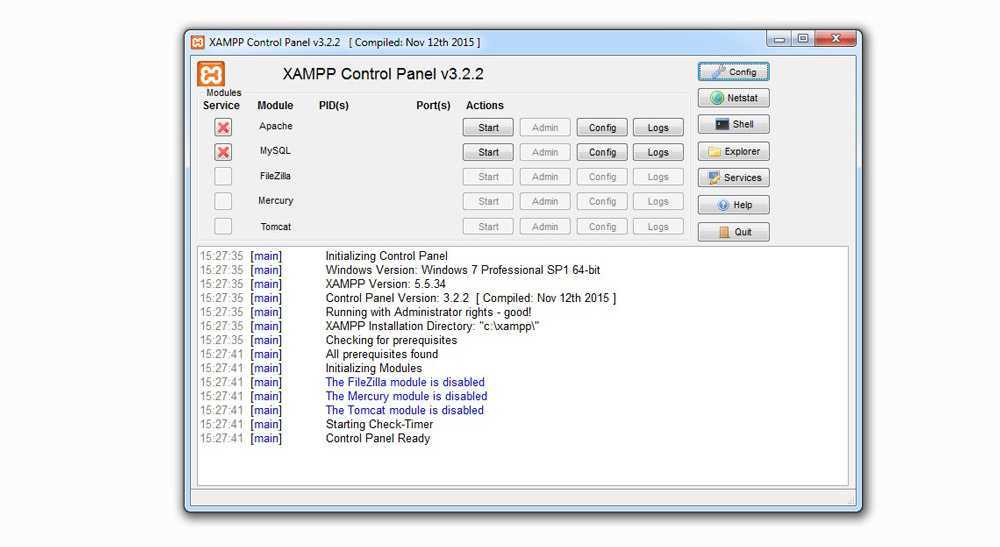The width and height of the screenshot is (1000, 547).
Task: Click log line 'XAMPP Version: 5.5.34'
Action: [x=386, y=284]
